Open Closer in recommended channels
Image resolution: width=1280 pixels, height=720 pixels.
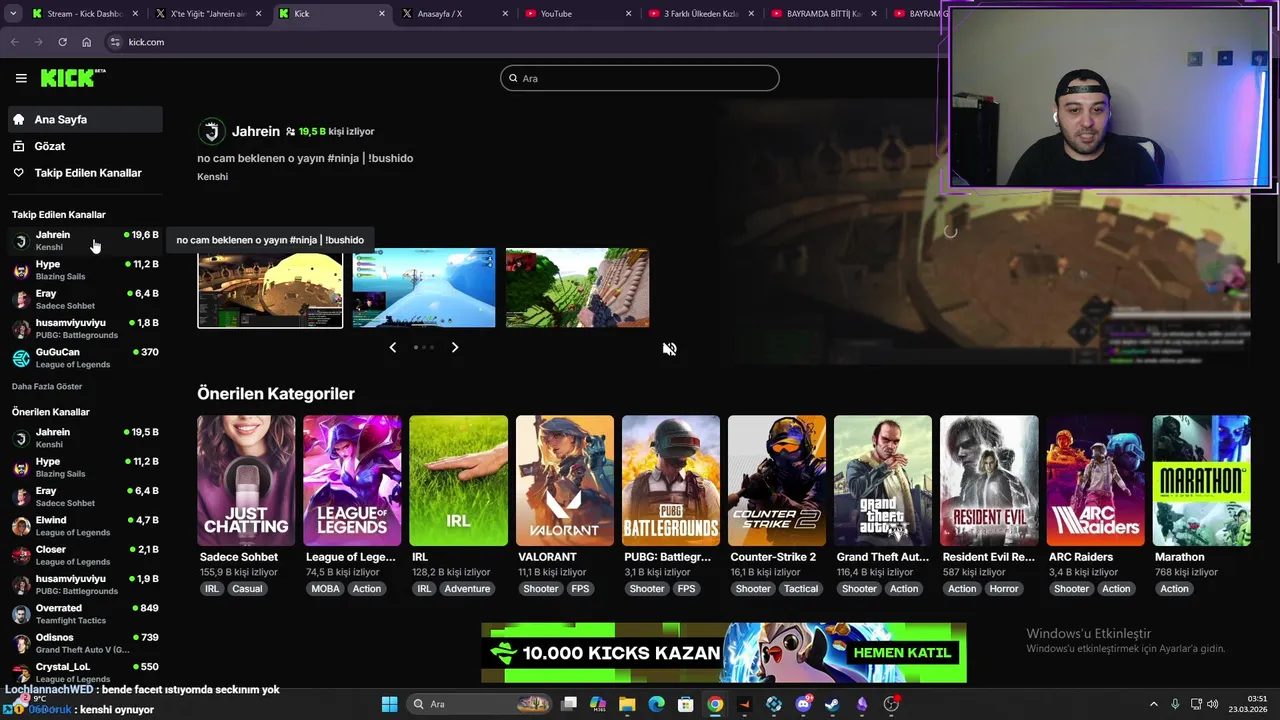(x=85, y=555)
